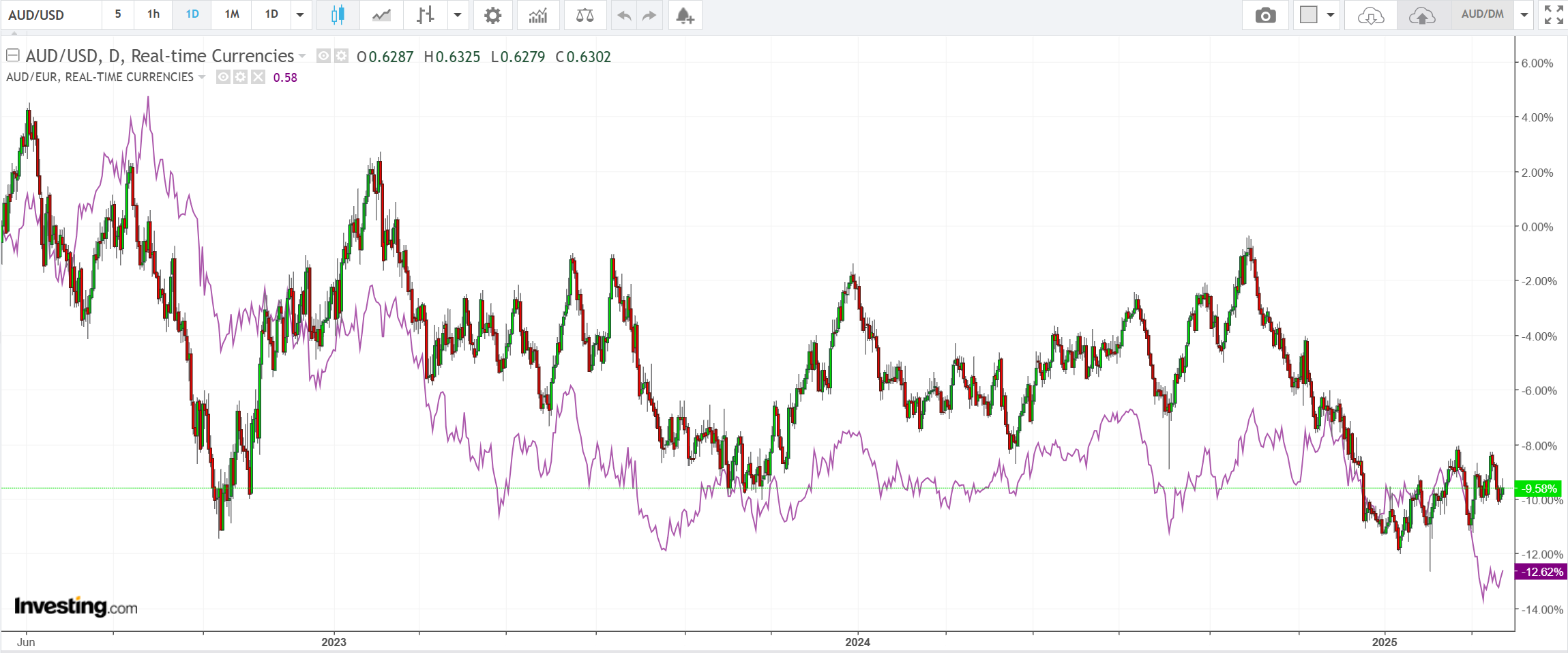Image resolution: width=1568 pixels, height=653 pixels.
Task: Select the 1M timeframe tab
Action: click(232, 14)
